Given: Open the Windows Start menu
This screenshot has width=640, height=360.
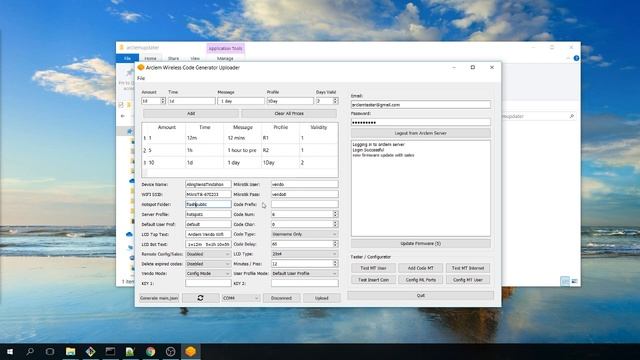Looking at the screenshot, I should (10, 351).
